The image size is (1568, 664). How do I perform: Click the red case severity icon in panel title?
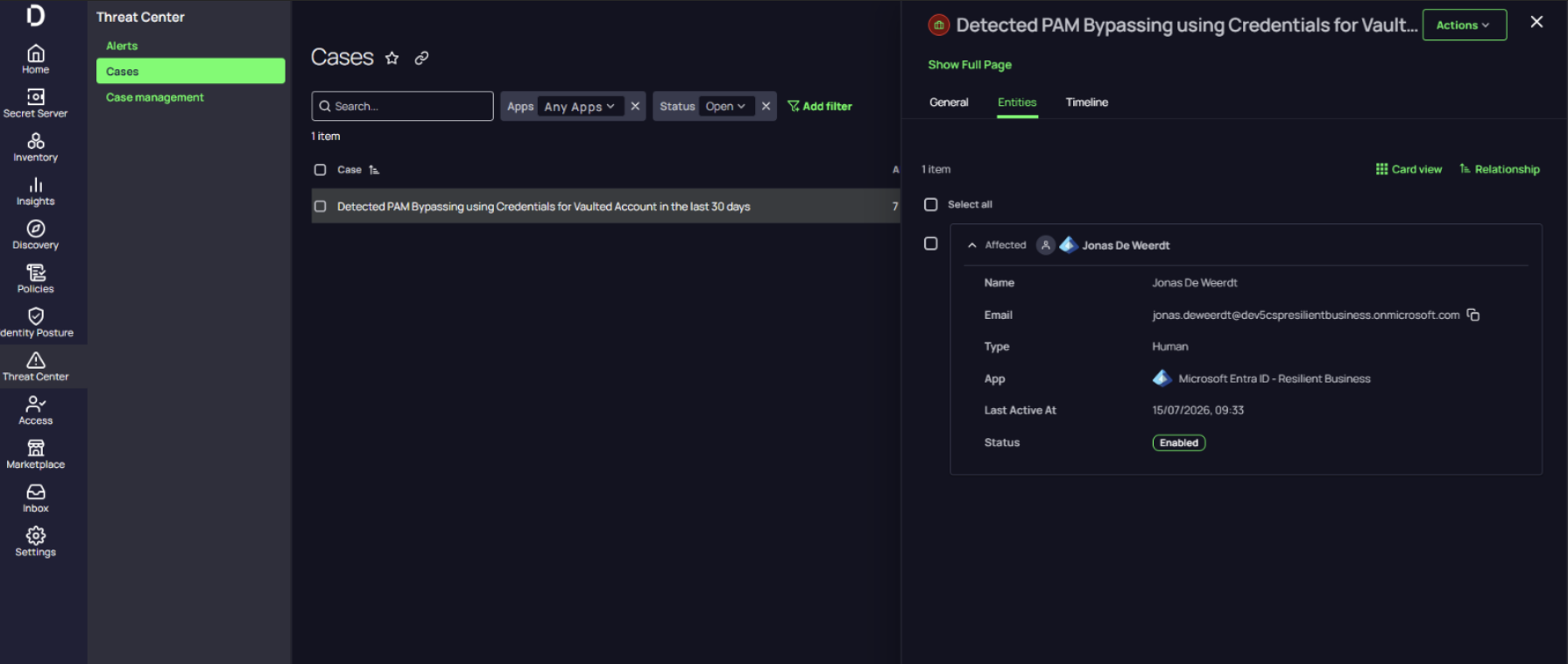(938, 25)
